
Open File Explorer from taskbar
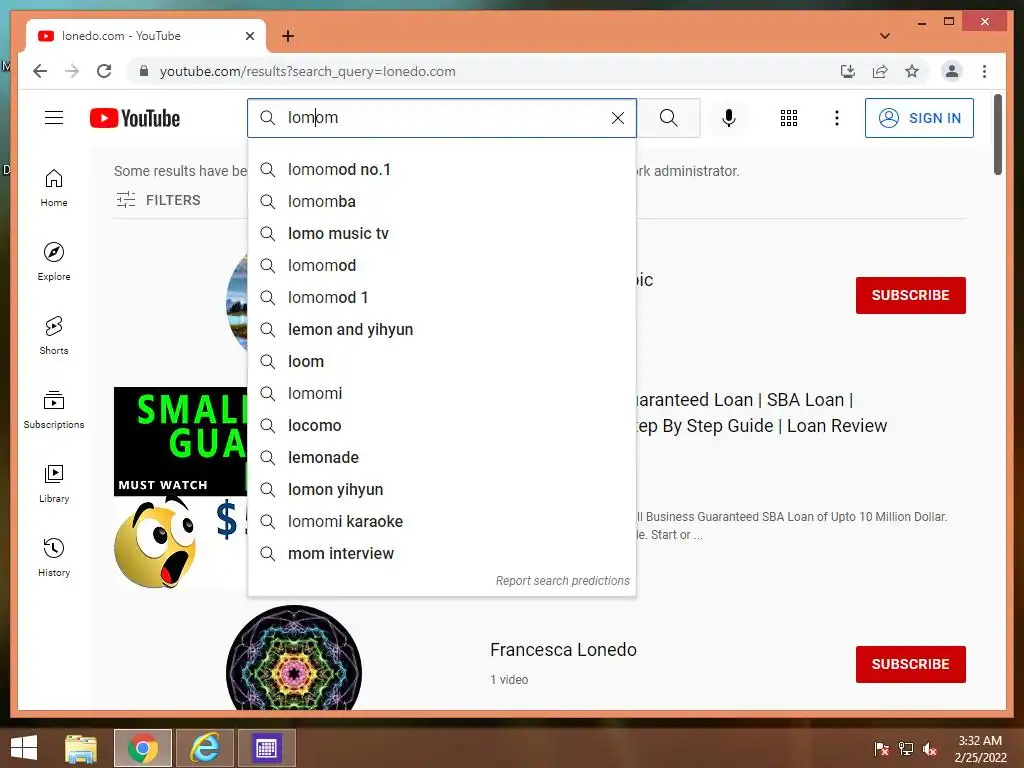(80, 748)
